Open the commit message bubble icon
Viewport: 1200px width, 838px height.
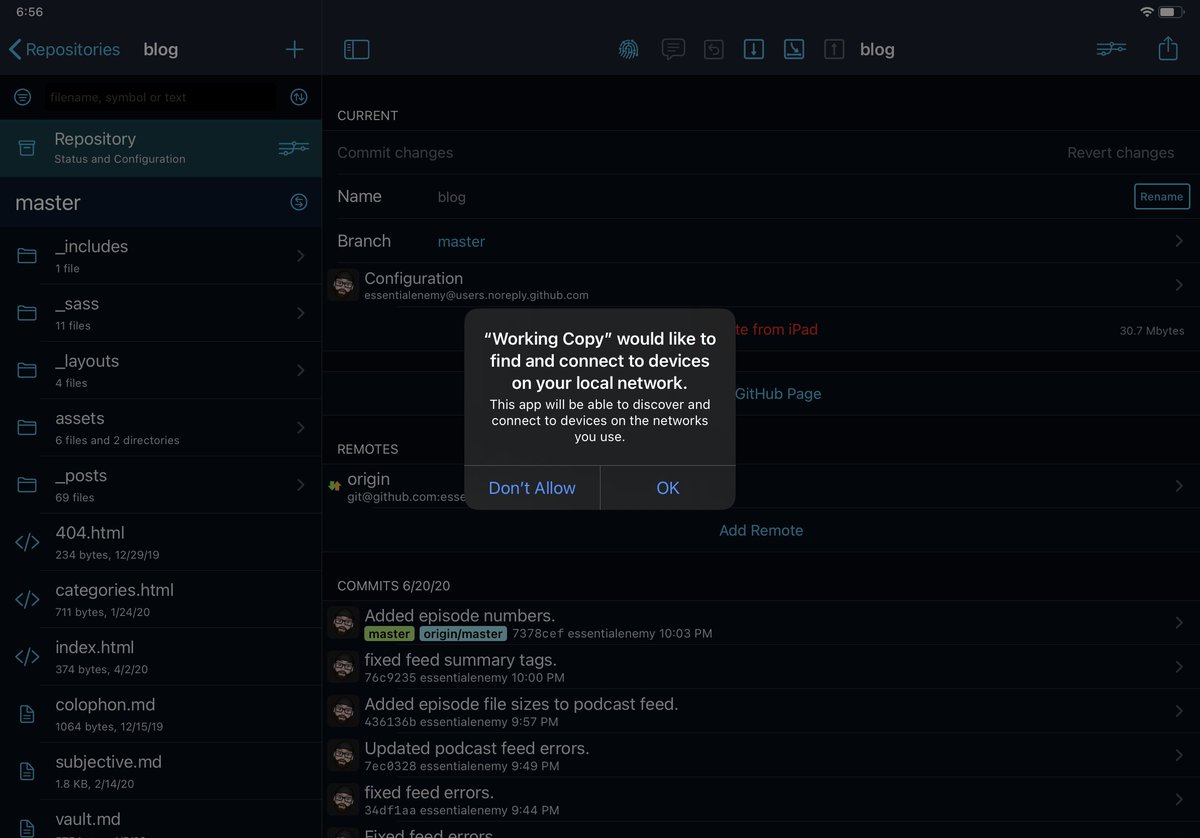[673, 49]
